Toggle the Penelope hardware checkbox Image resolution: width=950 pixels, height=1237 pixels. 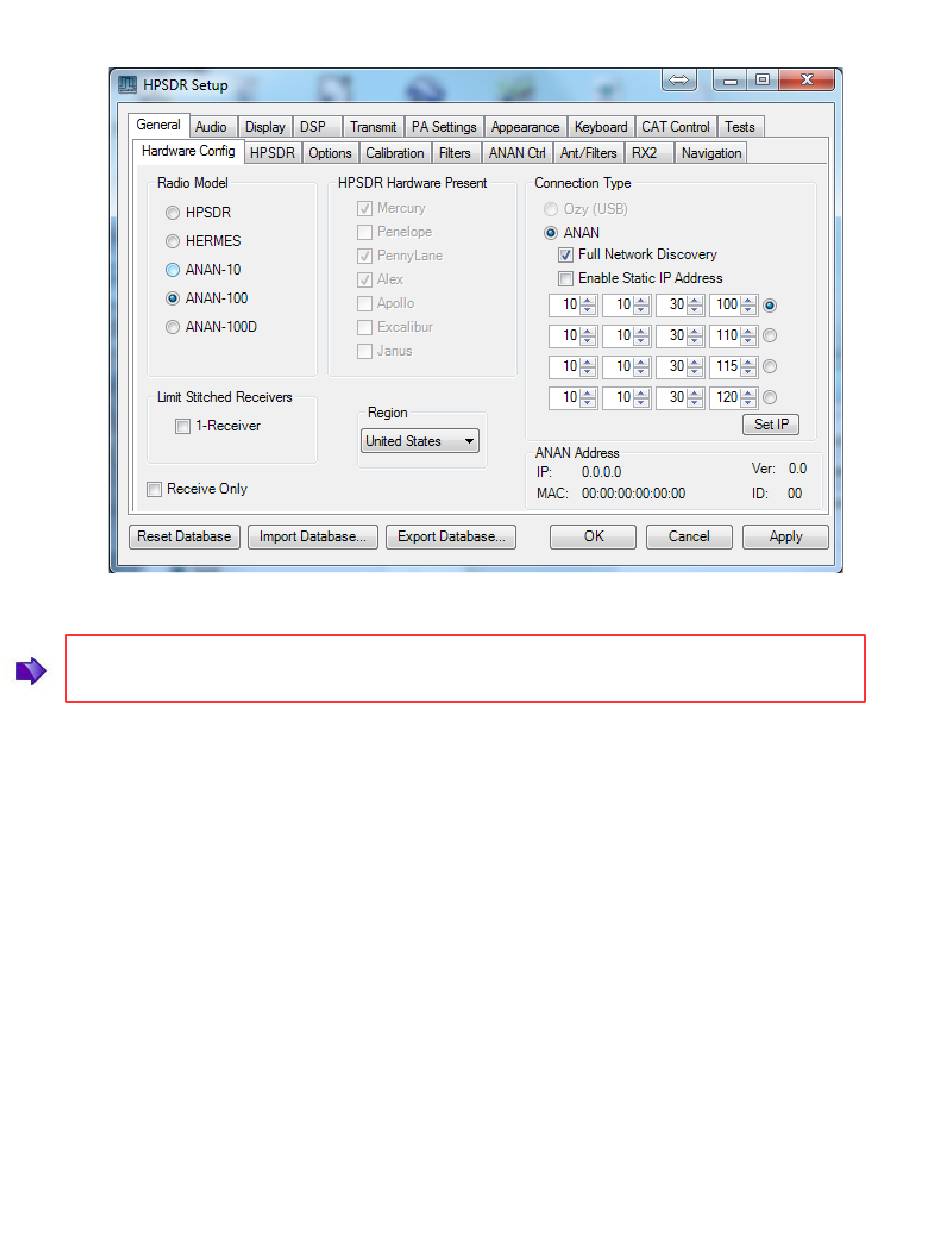tap(365, 232)
